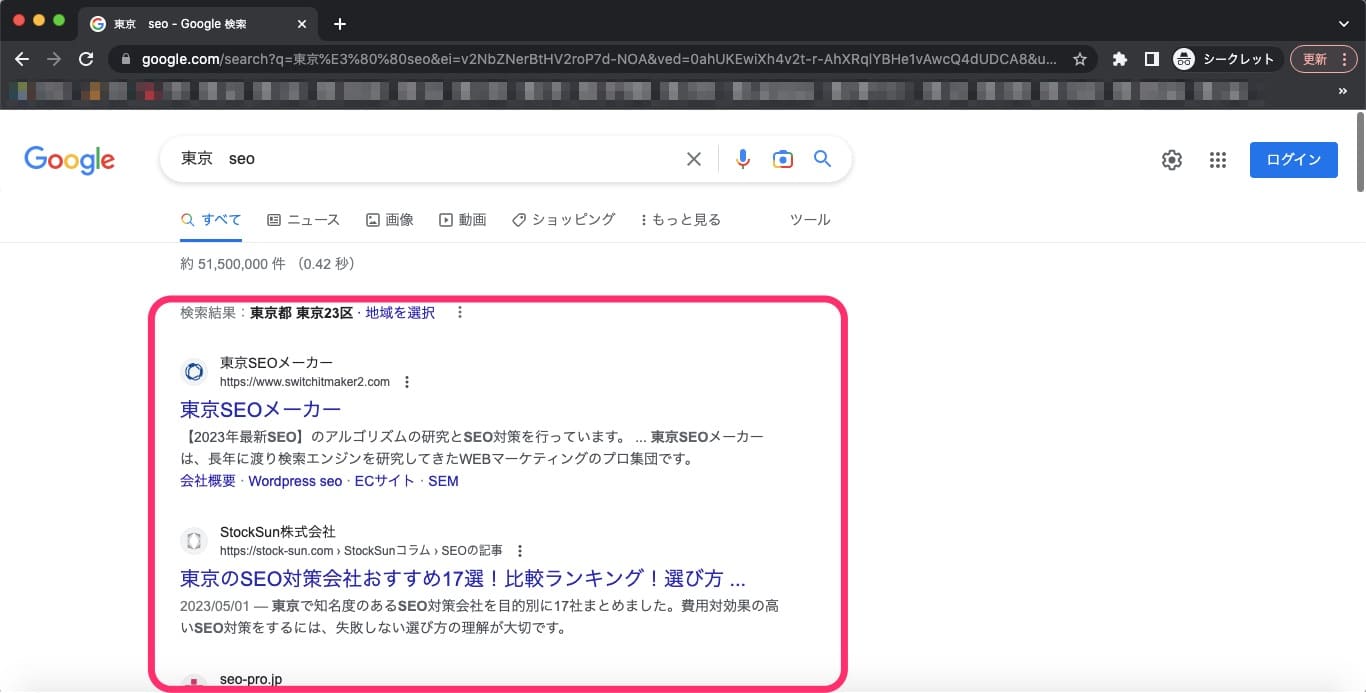The image size is (1366, 693).
Task: Click the browser back arrow
Action: click(22, 59)
